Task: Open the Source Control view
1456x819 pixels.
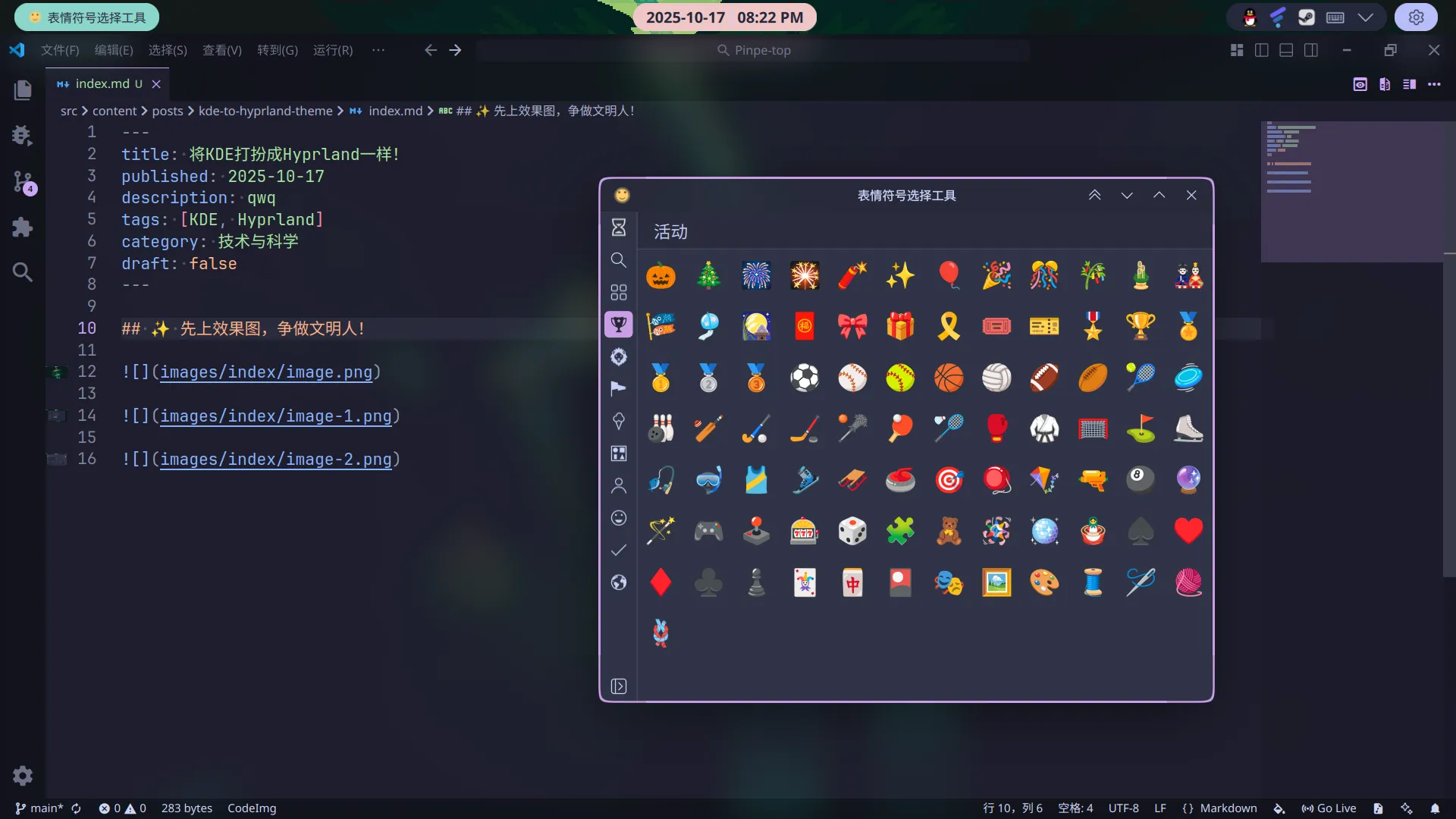Action: point(23,181)
